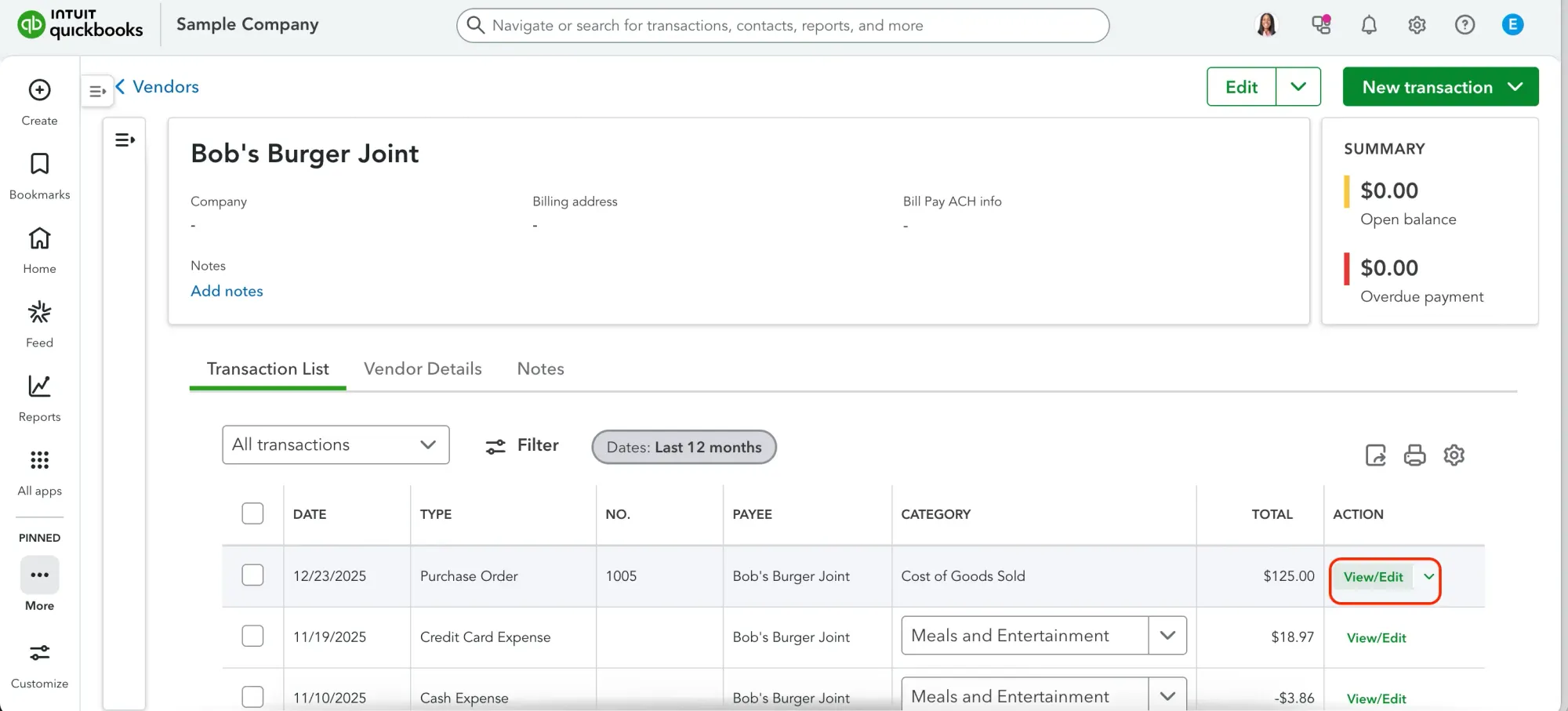Open the Meals and Entertainment category dropdown
Screen dimensions: 1568x711
[x=1167, y=635]
